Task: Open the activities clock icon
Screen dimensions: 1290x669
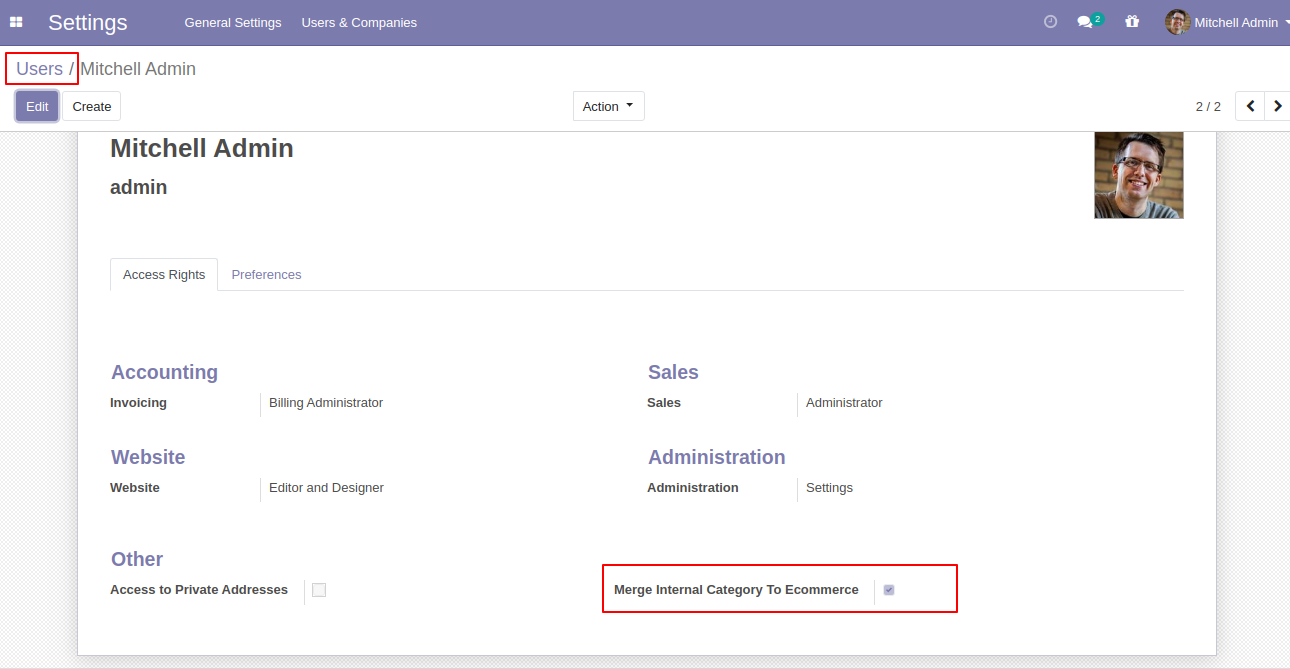Action: 1050,22
